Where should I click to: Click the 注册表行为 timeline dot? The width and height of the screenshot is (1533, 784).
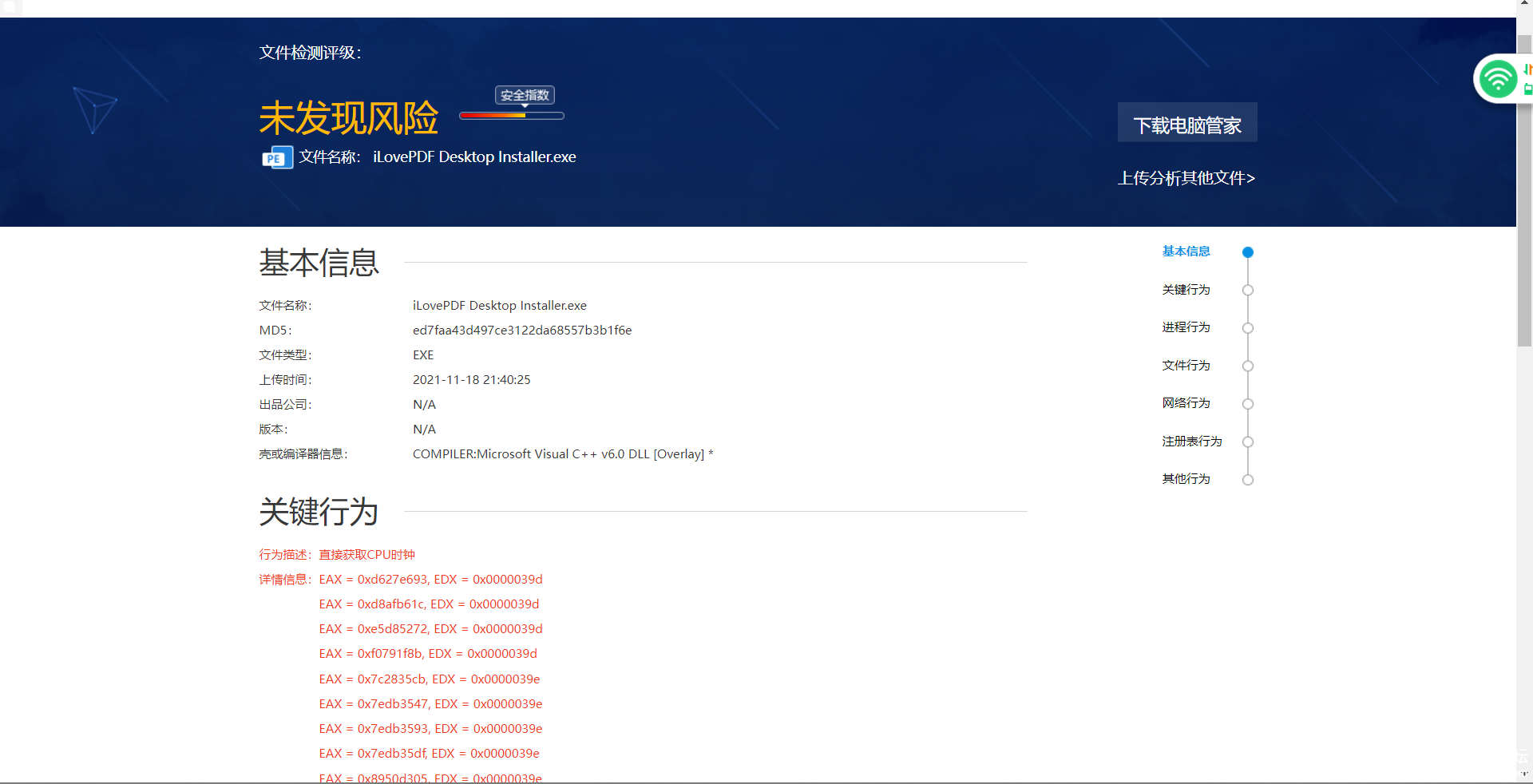(1248, 441)
